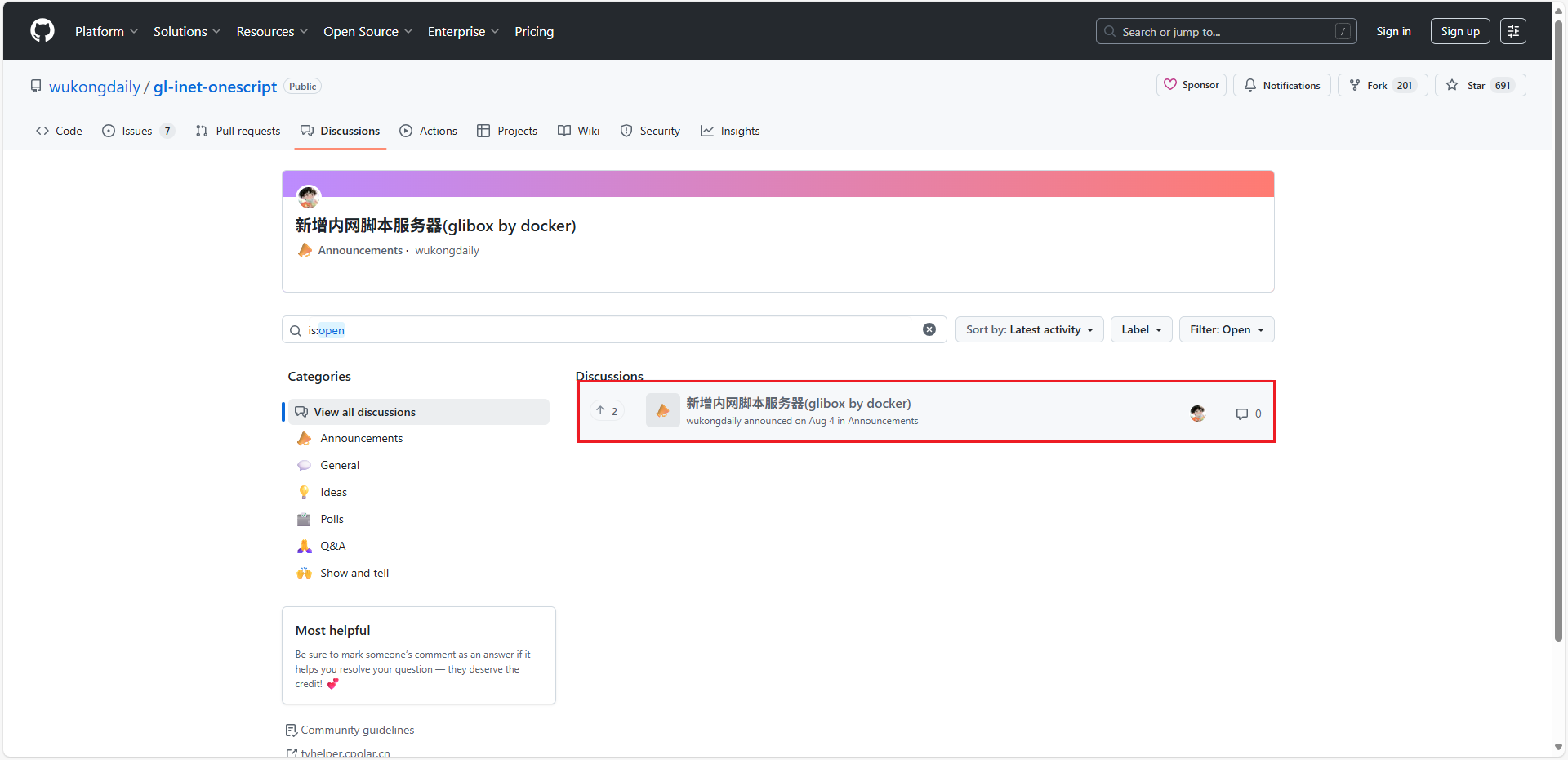Open author avatar in pinned discussion
The image size is (1568, 760).
point(308,196)
